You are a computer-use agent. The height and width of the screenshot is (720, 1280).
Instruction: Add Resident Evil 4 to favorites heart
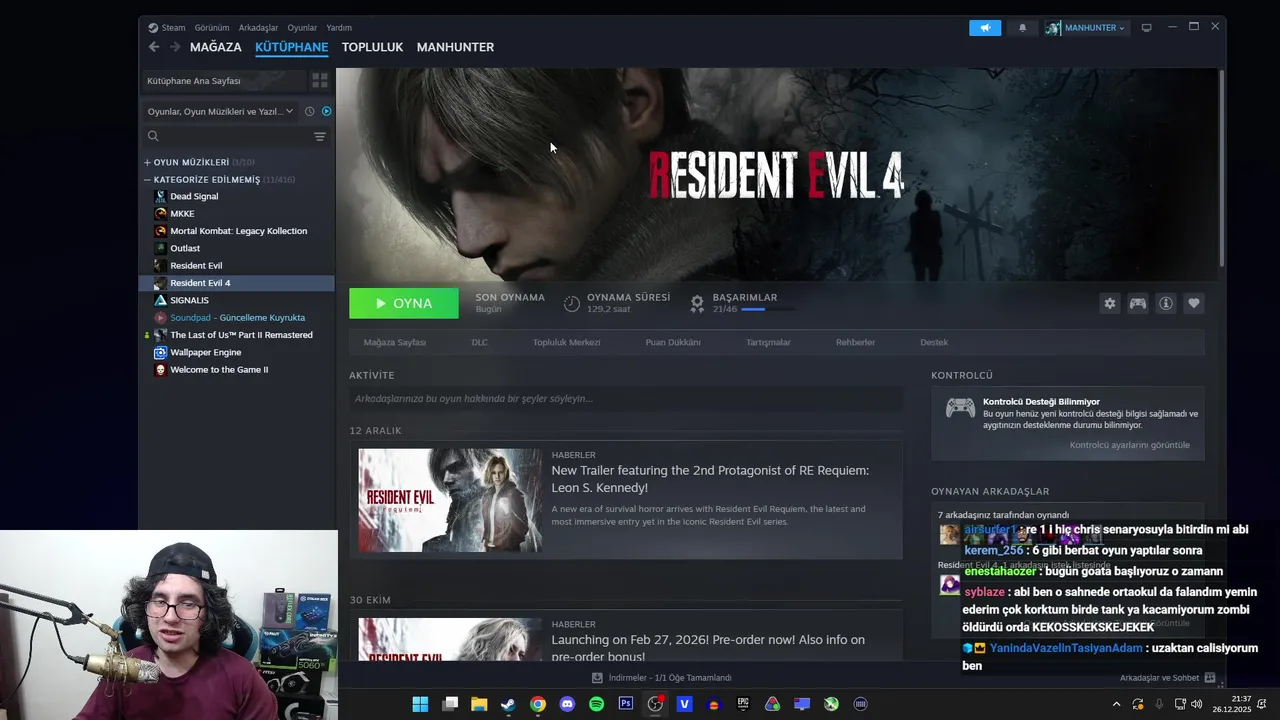1194,303
